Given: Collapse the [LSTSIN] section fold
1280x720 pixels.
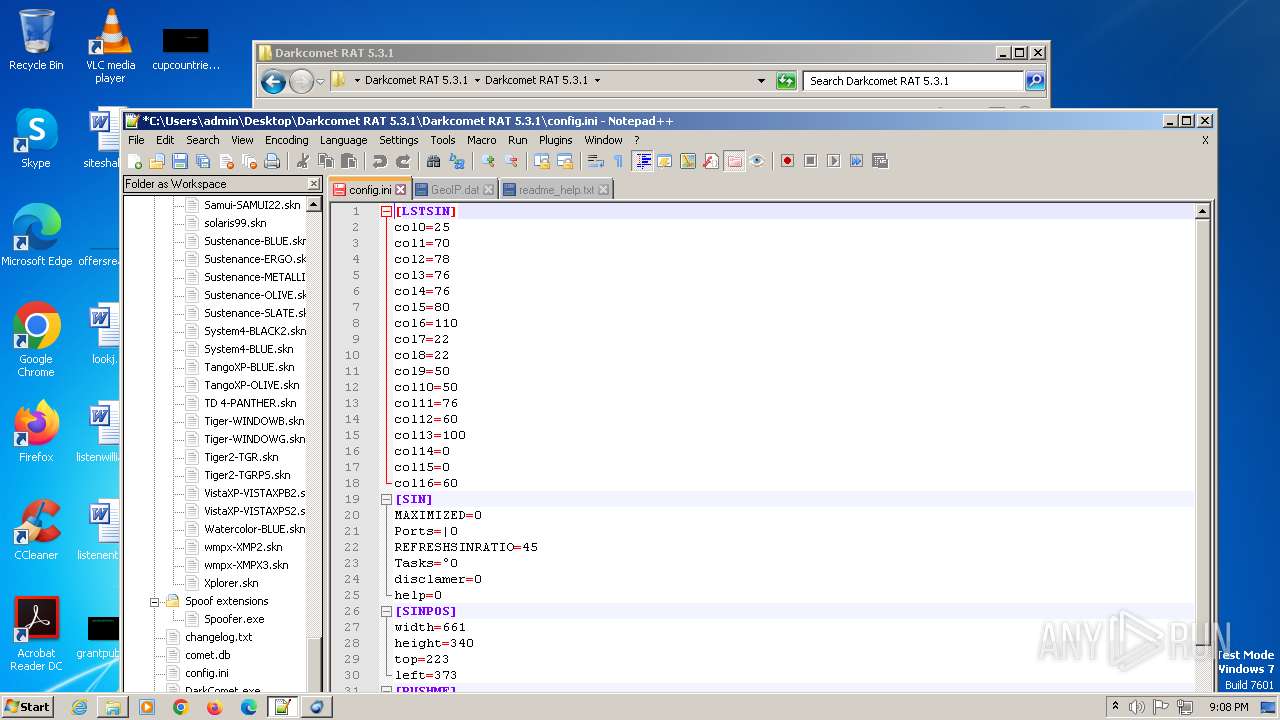Looking at the screenshot, I should click(386, 211).
